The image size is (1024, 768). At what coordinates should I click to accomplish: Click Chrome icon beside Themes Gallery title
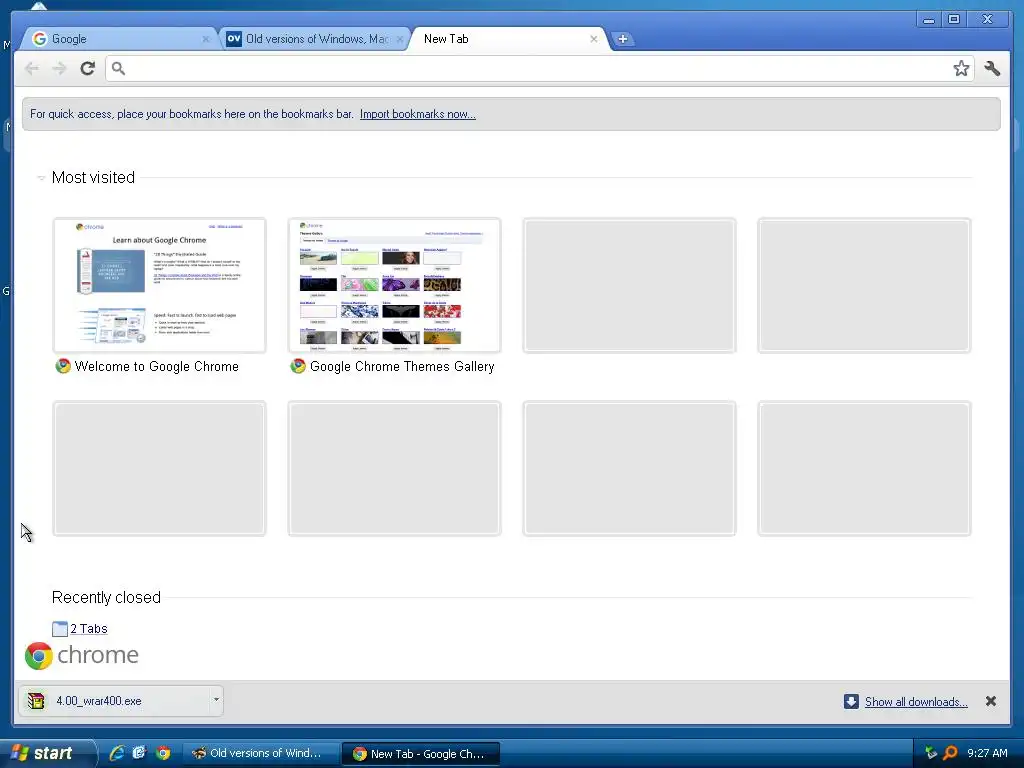coord(298,366)
